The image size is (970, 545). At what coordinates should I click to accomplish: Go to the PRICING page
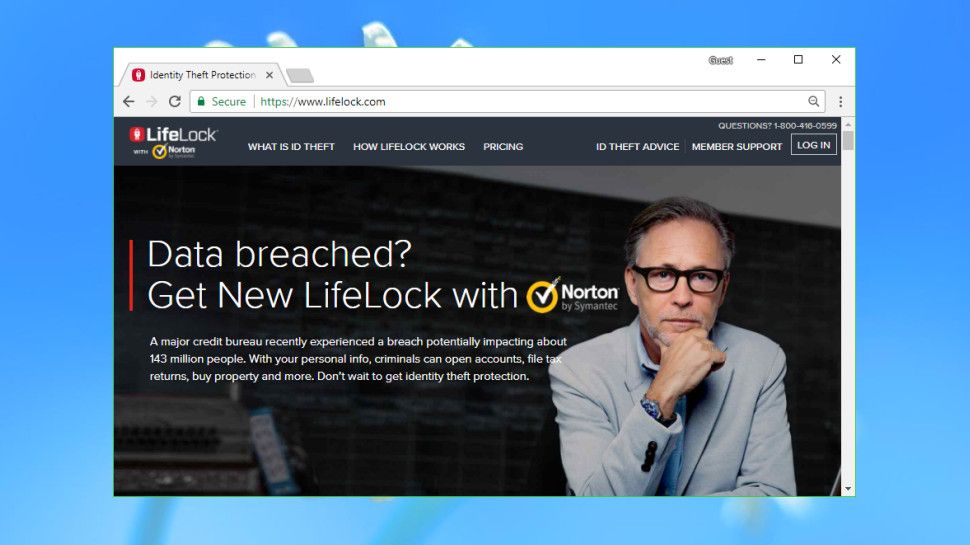point(503,147)
